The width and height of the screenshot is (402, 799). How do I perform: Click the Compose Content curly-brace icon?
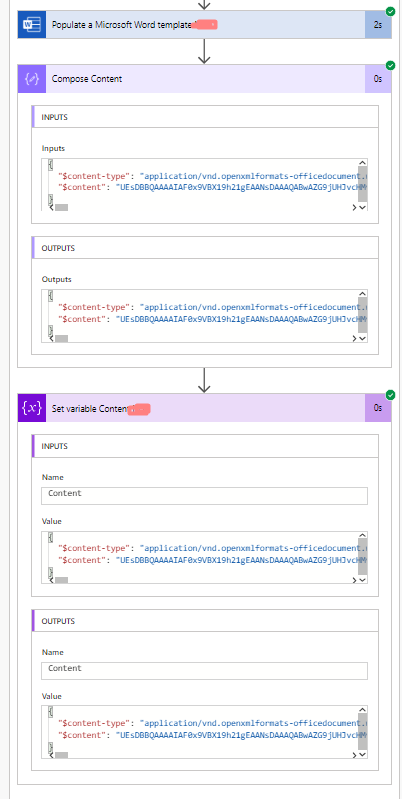tap(32, 79)
